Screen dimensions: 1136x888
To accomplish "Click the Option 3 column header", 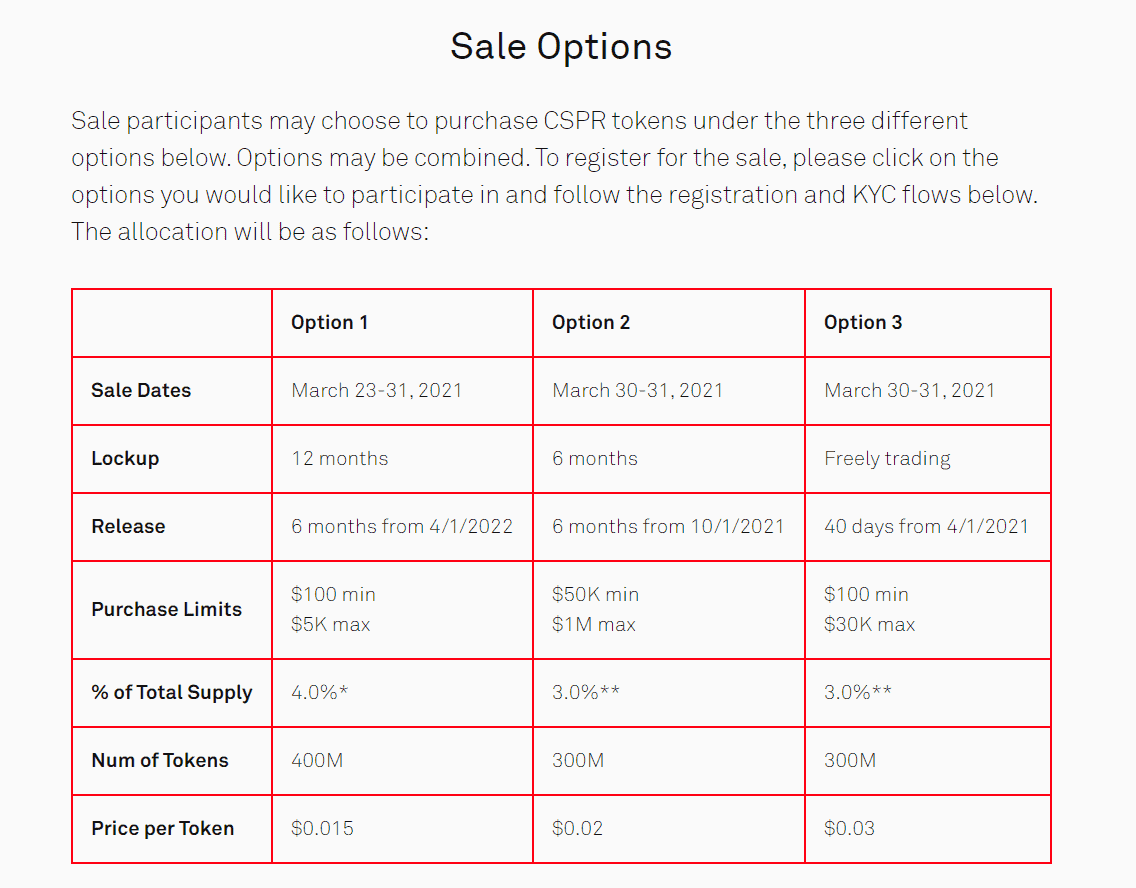I will tap(863, 323).
